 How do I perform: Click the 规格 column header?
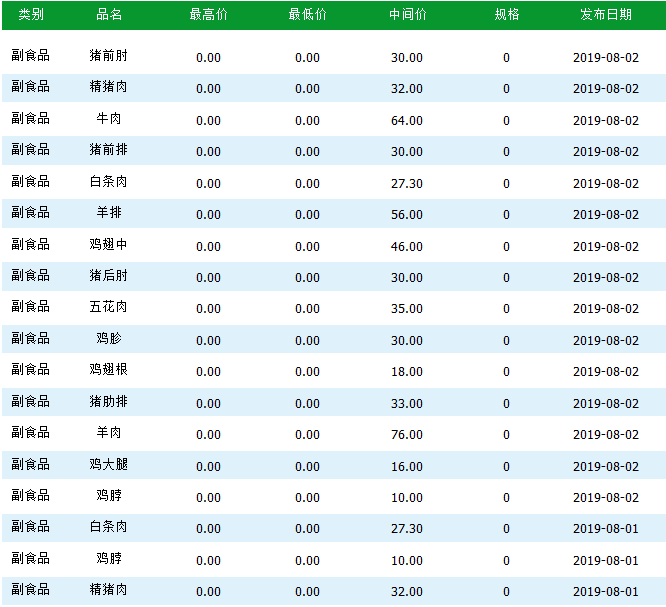(507, 14)
